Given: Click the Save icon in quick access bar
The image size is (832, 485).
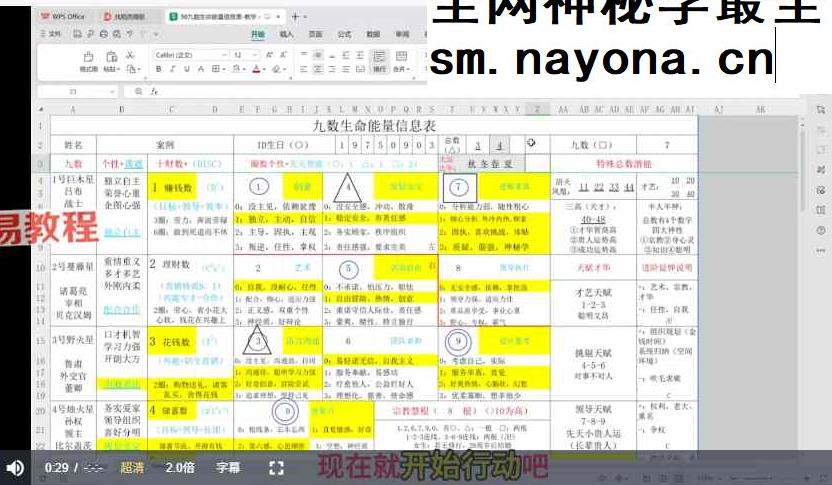Looking at the screenshot, I should (77, 34).
